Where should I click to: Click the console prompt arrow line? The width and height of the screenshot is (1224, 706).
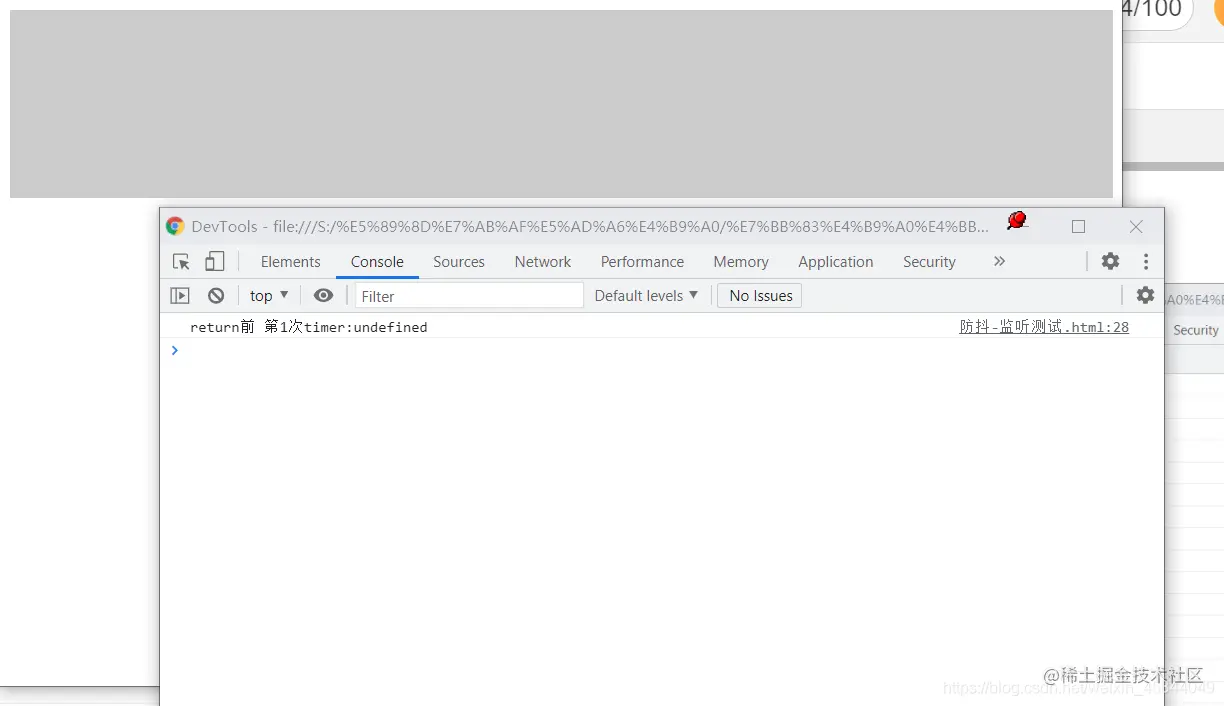pos(661,351)
